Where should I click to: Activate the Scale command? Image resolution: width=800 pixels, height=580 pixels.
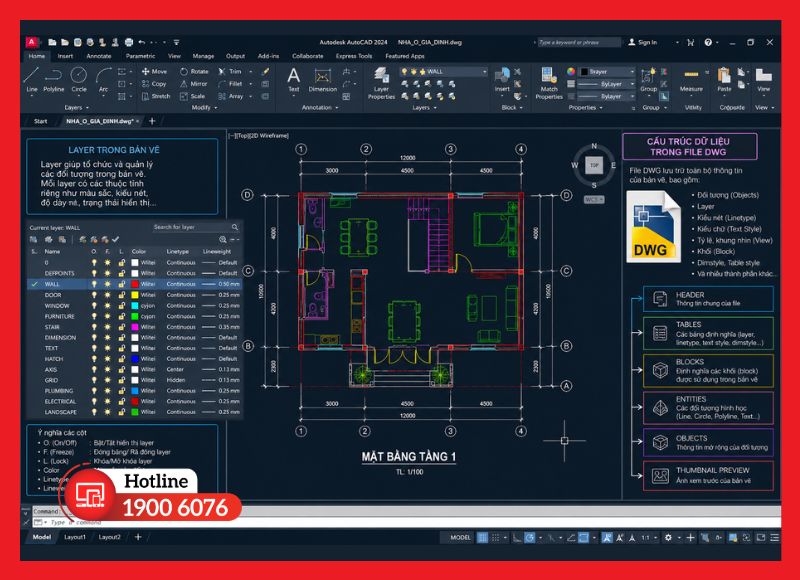pos(192,96)
